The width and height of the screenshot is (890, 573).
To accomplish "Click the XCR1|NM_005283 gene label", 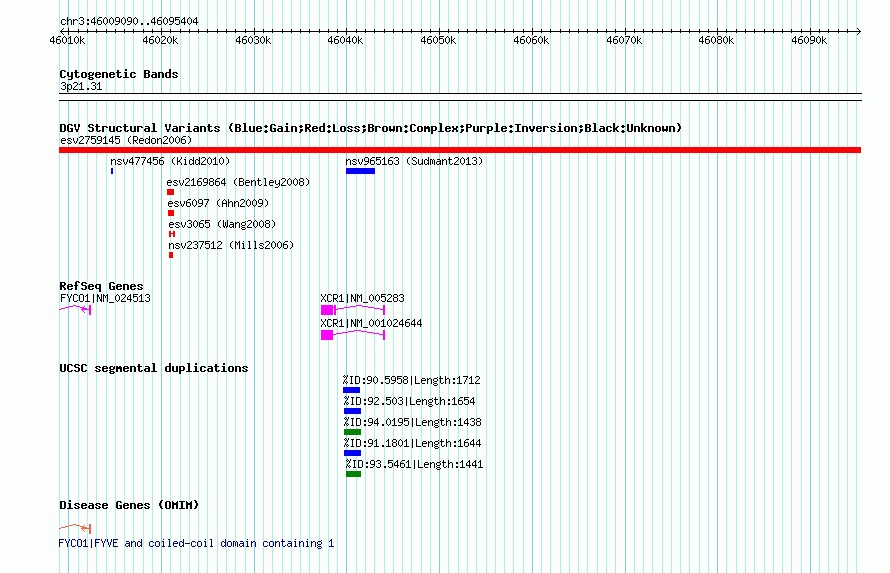I will point(362,298).
